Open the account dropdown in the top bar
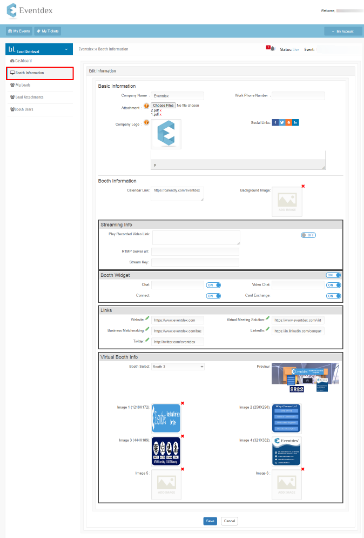 pyautogui.click(x=343, y=31)
